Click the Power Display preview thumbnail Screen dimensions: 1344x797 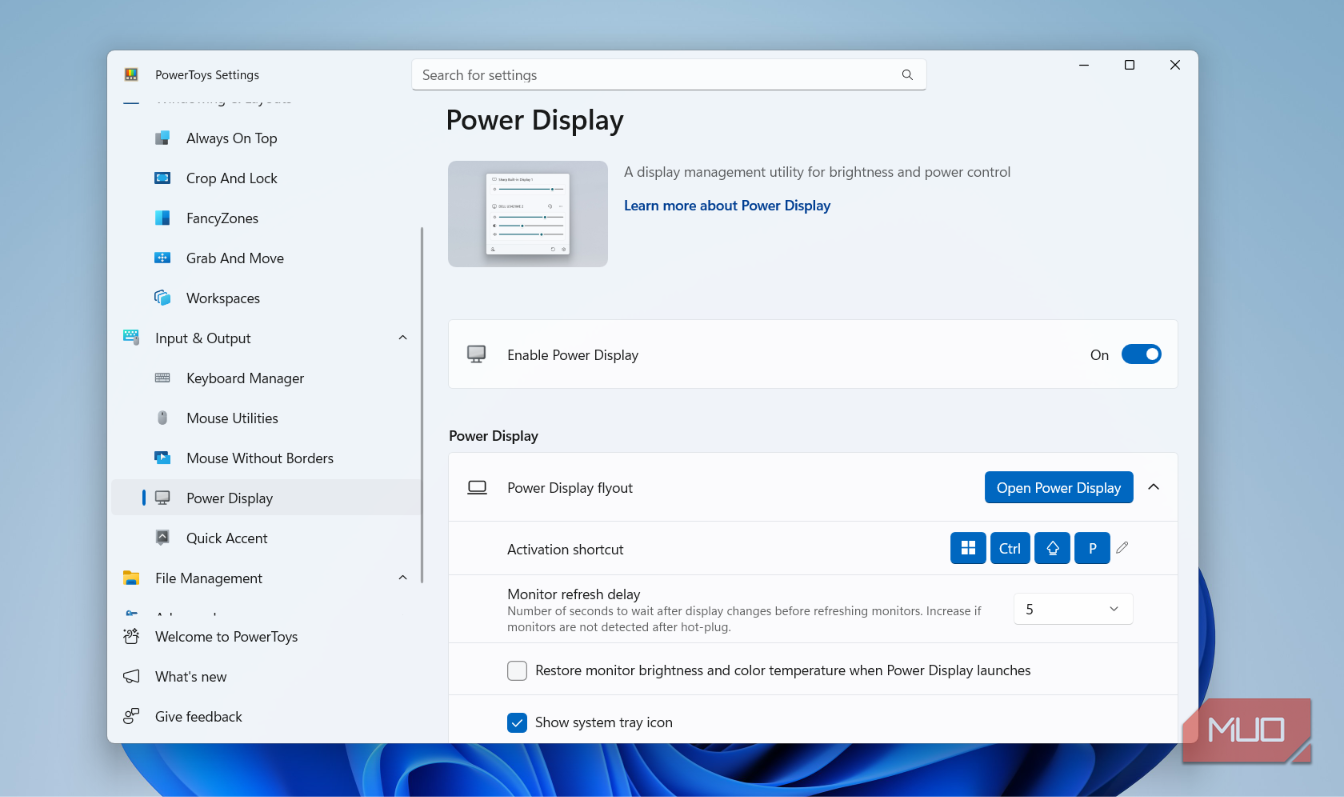pos(528,214)
